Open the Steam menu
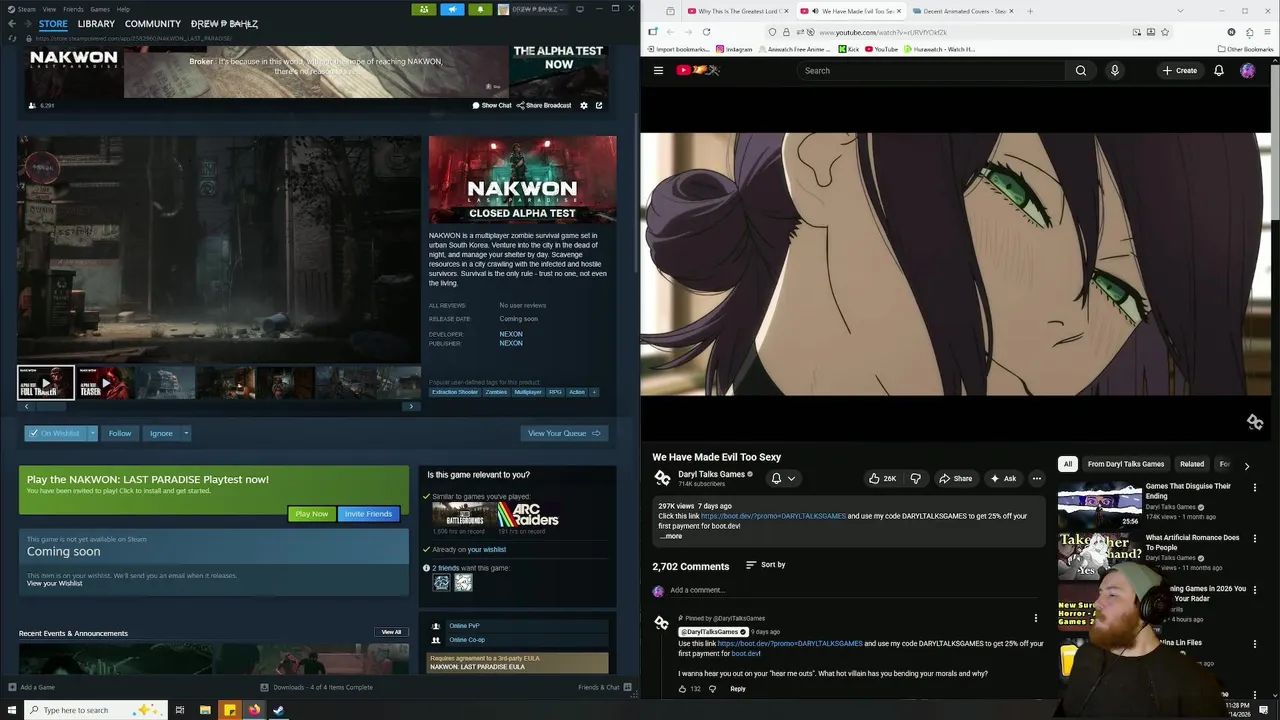 click(x=25, y=9)
